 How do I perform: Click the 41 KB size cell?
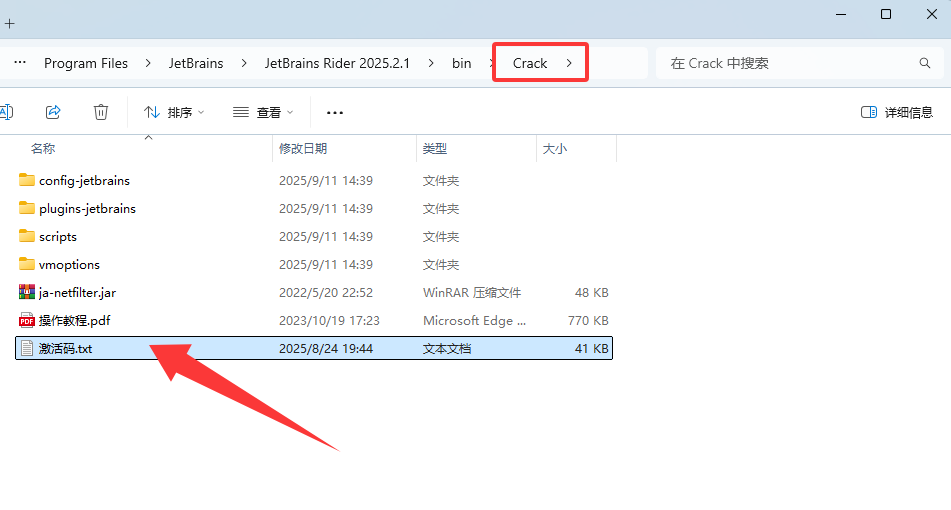tap(591, 348)
